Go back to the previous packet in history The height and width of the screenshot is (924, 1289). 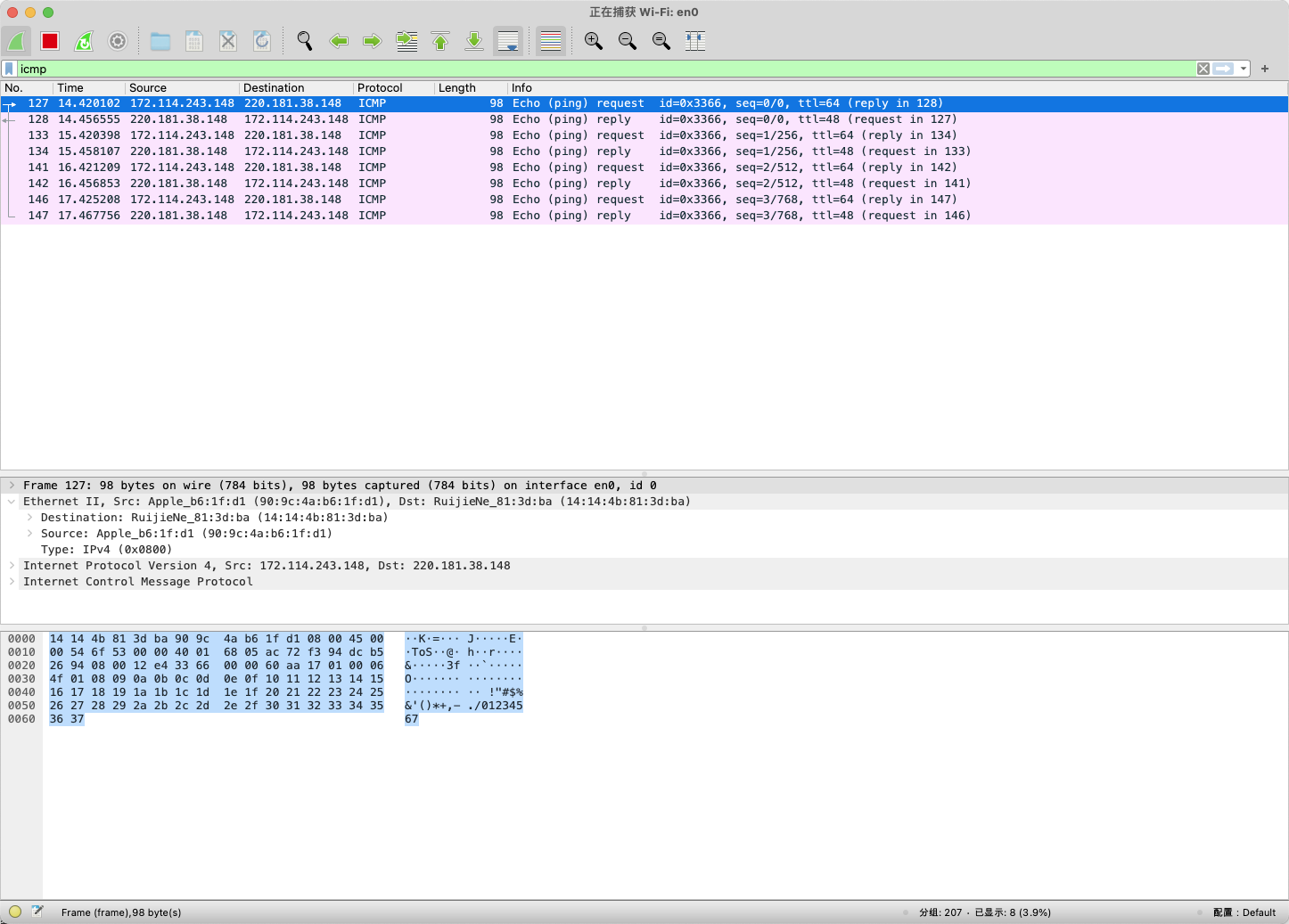point(339,41)
